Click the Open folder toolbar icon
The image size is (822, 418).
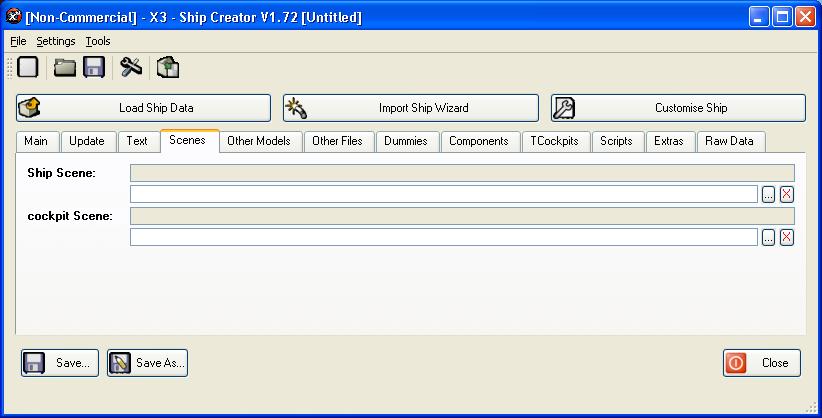pos(65,67)
